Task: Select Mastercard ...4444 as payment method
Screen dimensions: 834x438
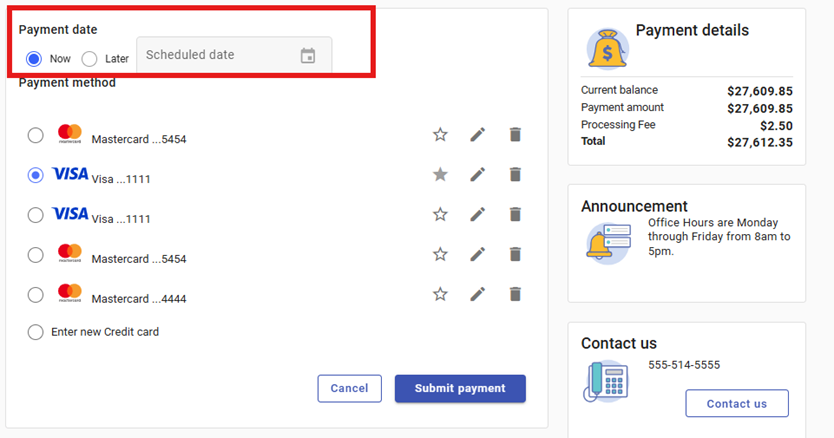Action: pos(36,295)
